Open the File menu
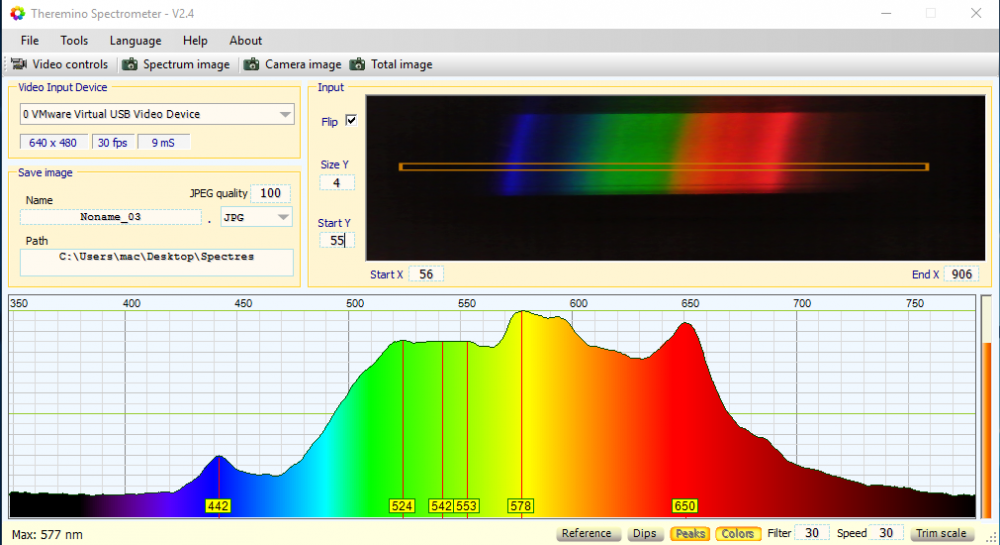 29,41
